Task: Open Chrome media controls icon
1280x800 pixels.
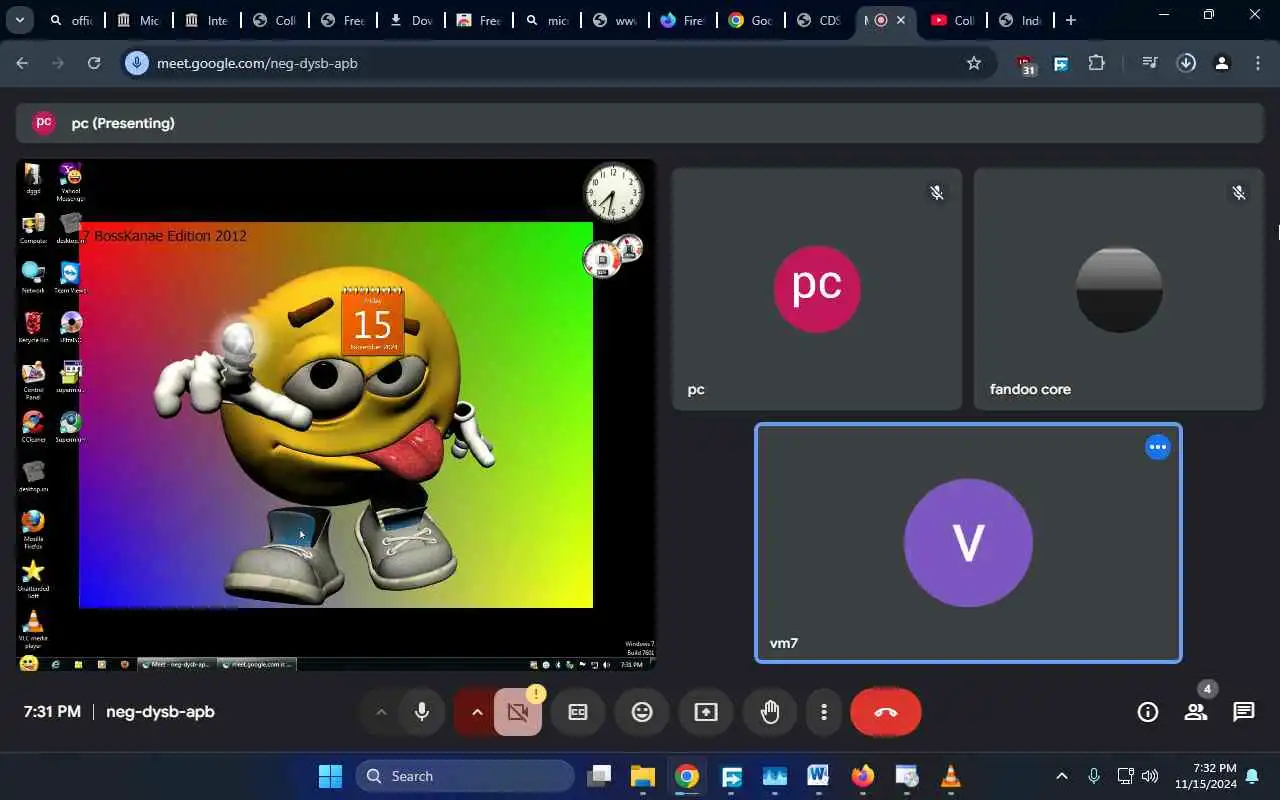Action: 1150,63
